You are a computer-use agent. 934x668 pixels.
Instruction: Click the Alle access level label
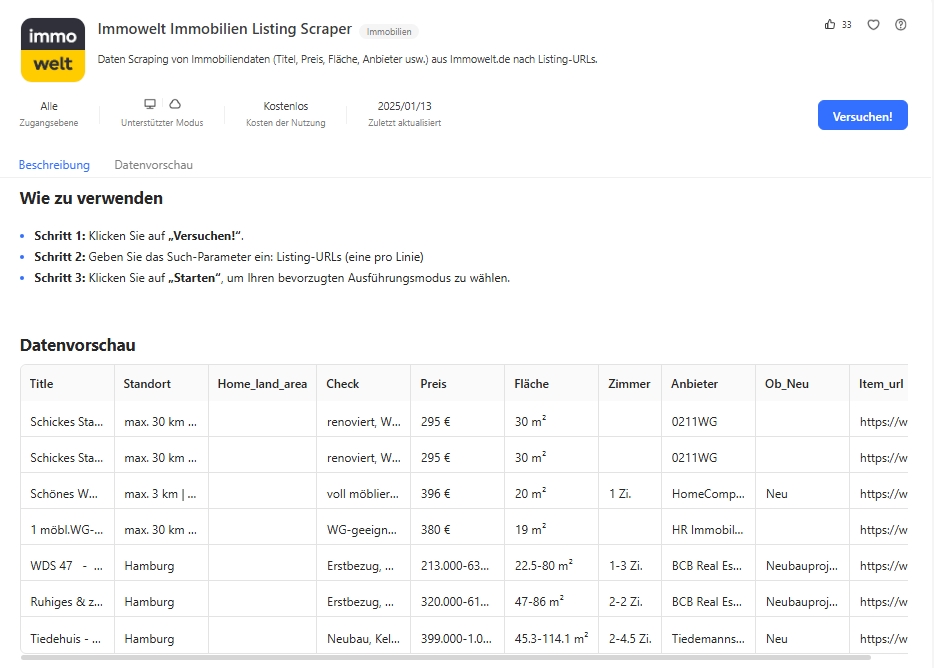(49, 106)
